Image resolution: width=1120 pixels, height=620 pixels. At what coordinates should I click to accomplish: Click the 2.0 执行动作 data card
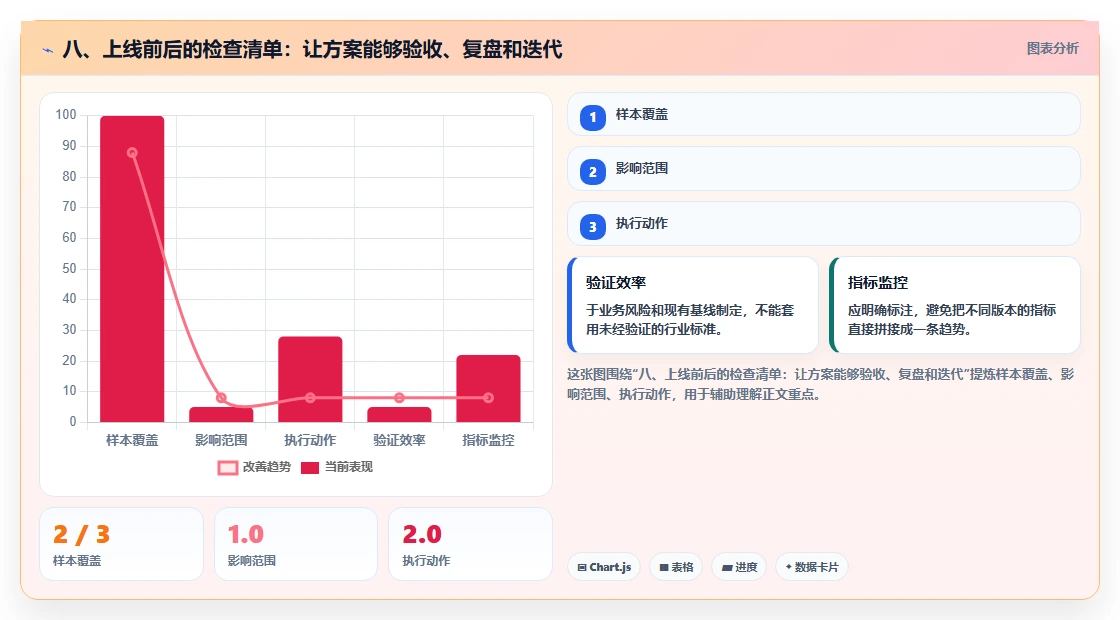pos(471,544)
